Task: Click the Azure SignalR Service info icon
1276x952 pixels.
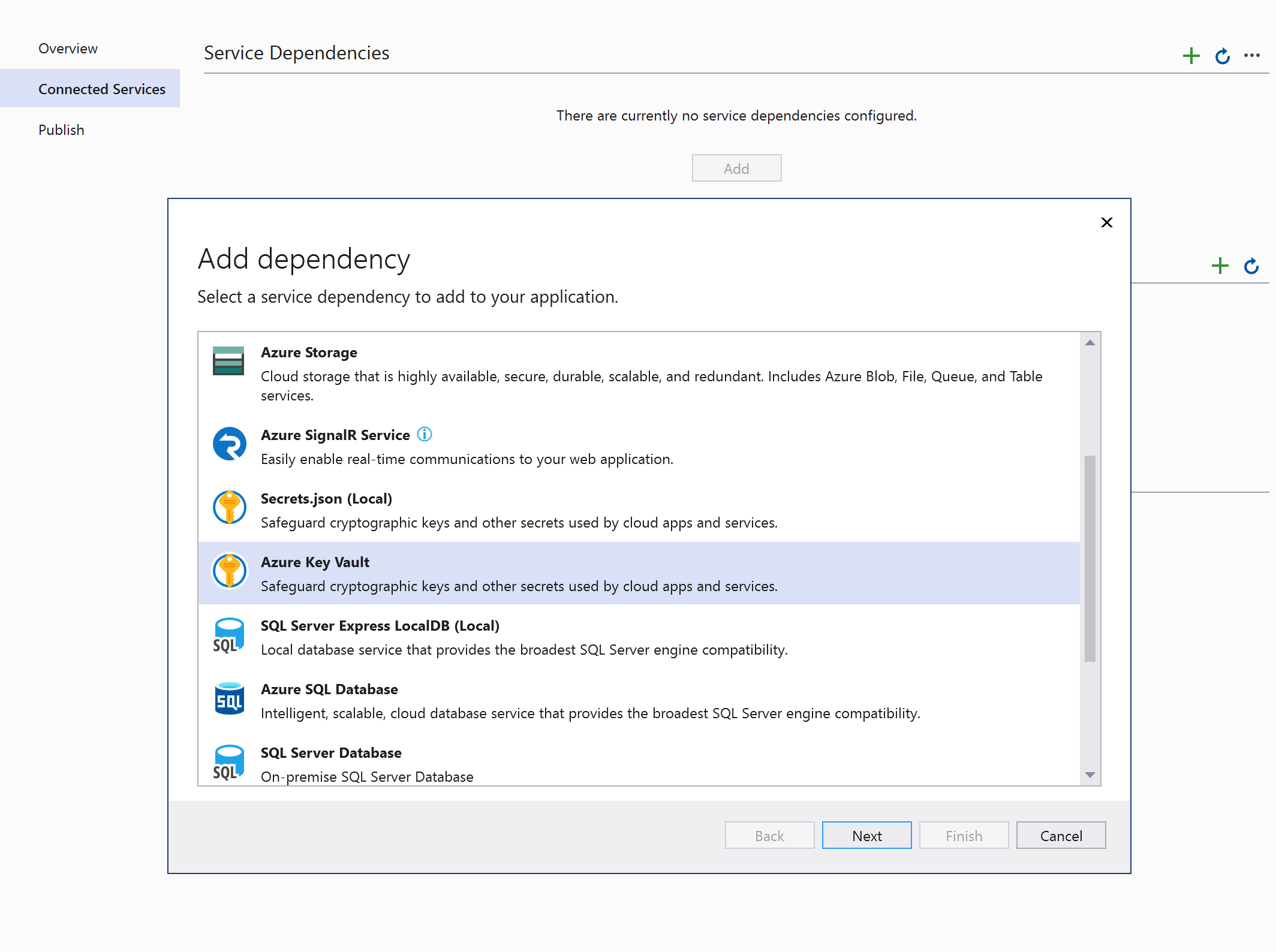Action: click(425, 434)
